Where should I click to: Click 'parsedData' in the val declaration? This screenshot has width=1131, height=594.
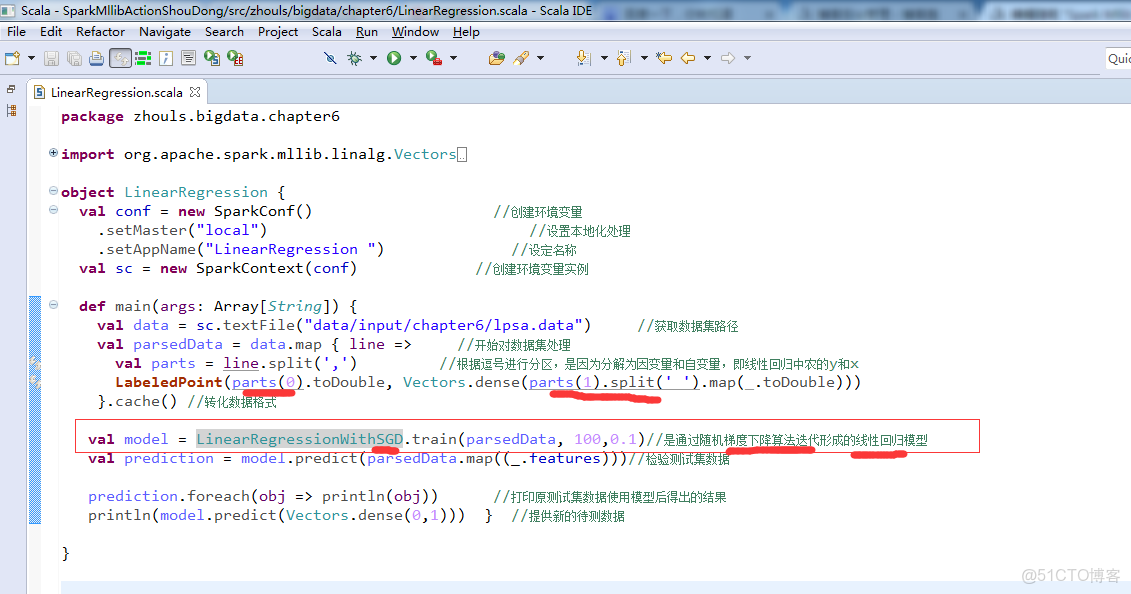(177, 345)
